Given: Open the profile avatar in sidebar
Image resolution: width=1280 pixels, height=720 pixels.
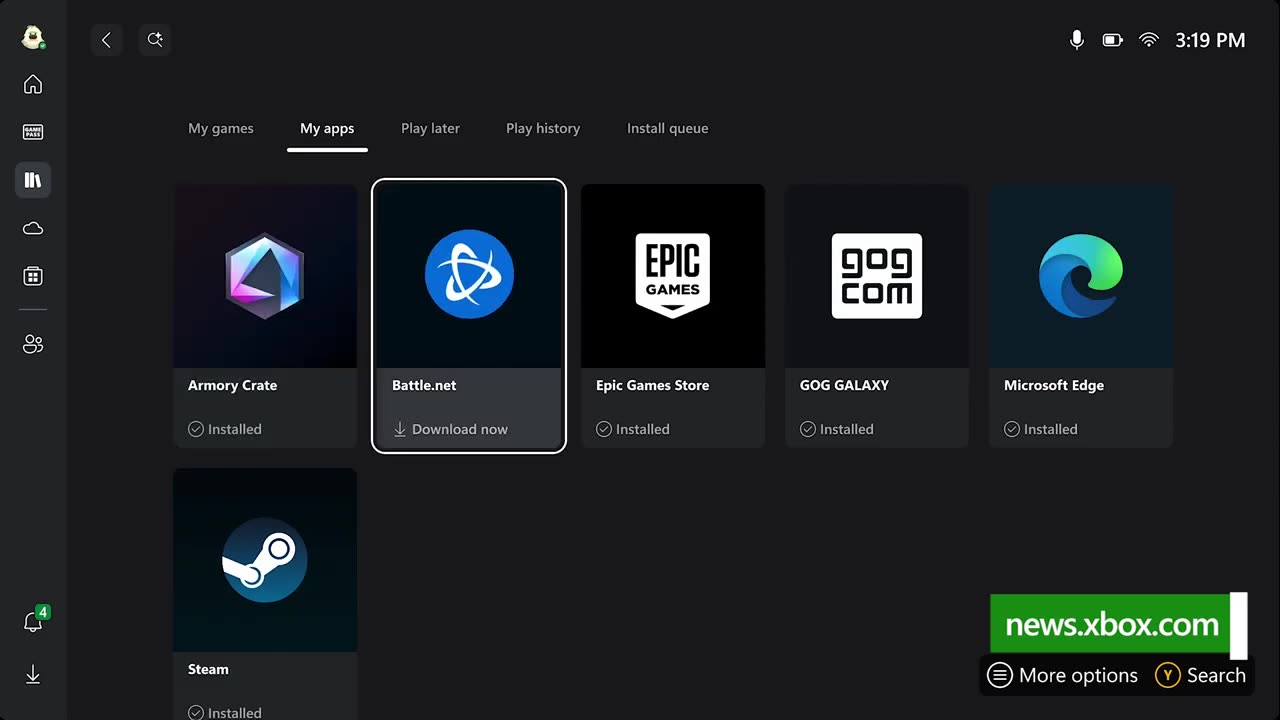Looking at the screenshot, I should (x=33, y=38).
